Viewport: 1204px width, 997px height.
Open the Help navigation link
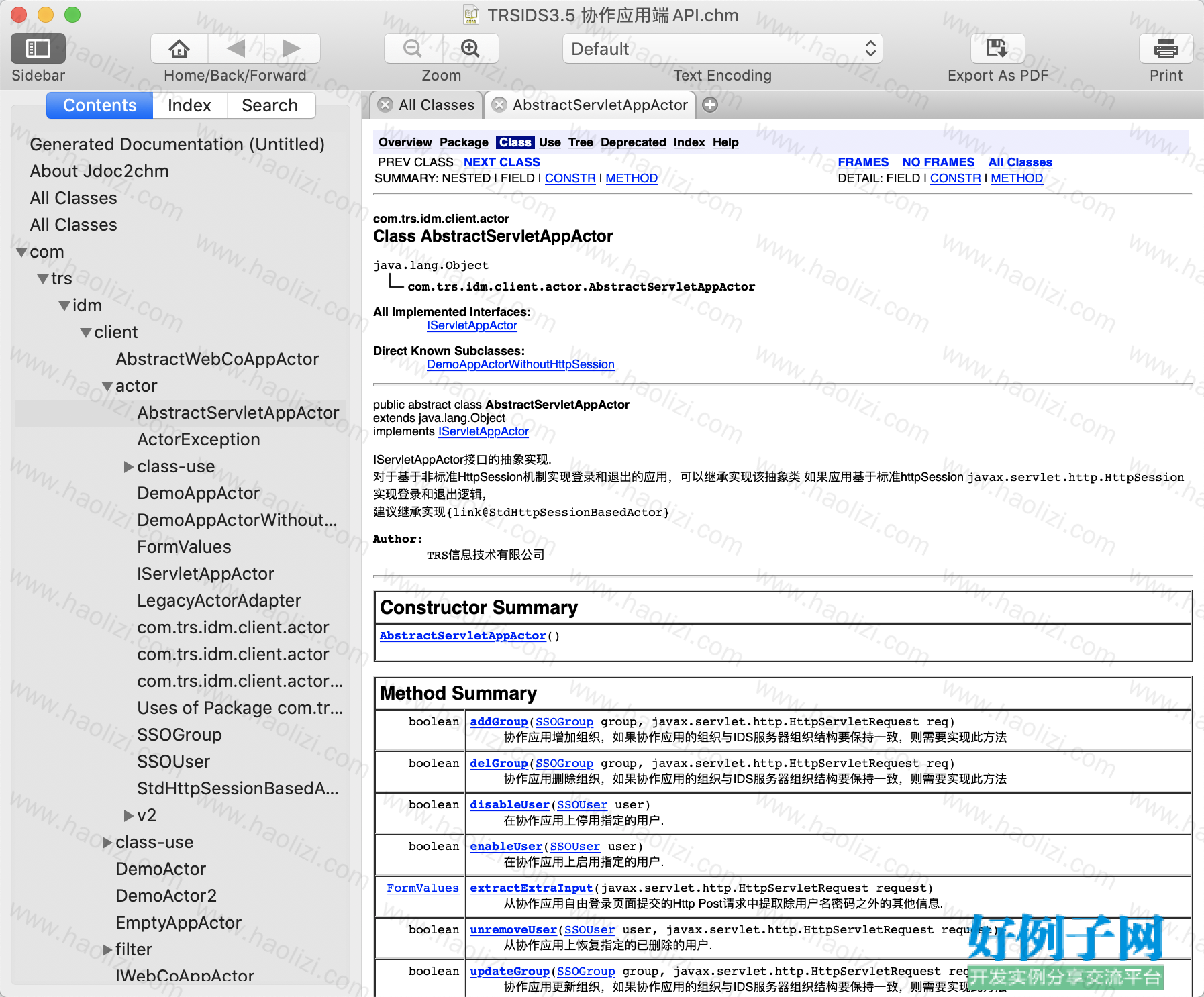(725, 142)
